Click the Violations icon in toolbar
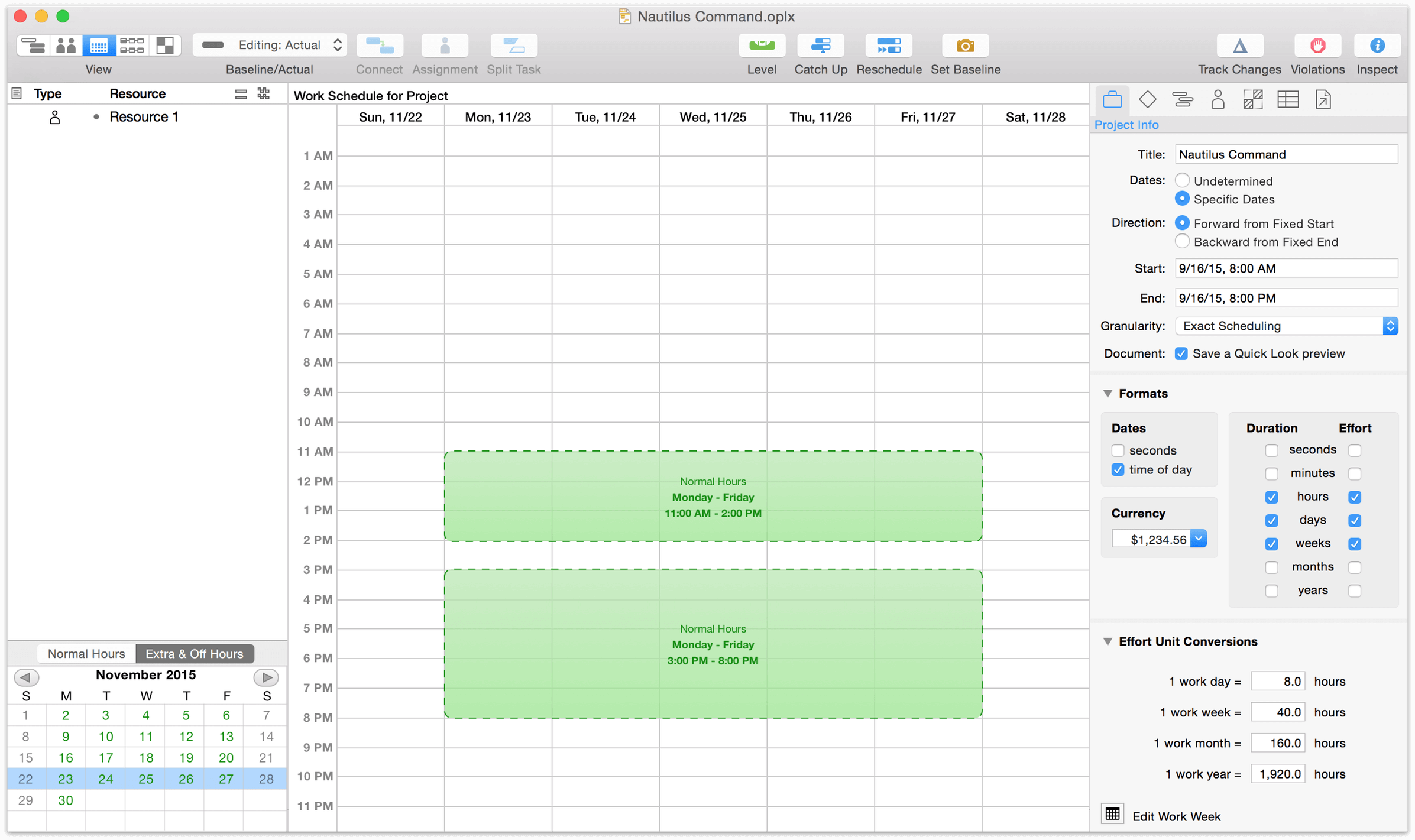The image size is (1415, 840). point(1318,46)
